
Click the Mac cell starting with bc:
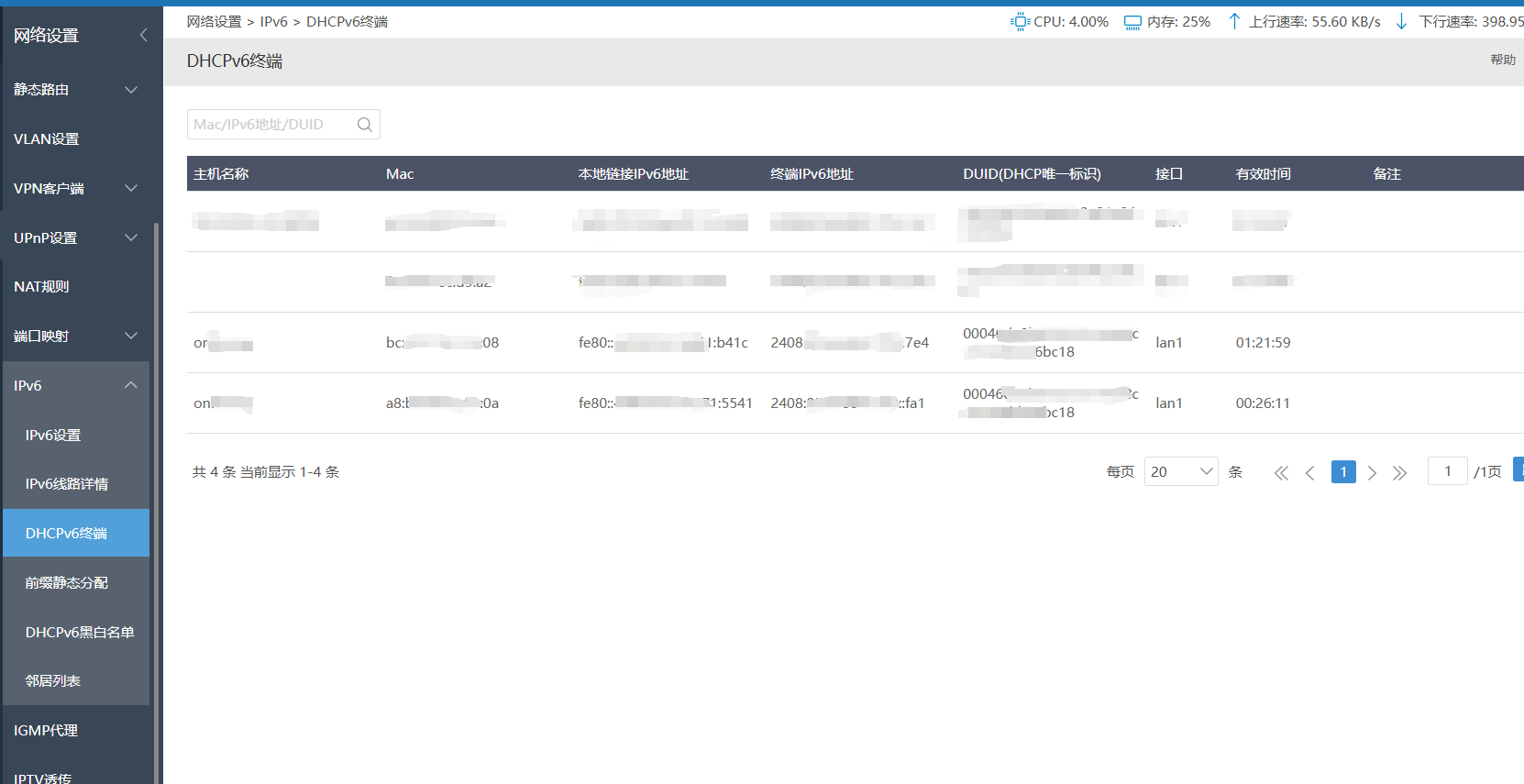coord(442,342)
